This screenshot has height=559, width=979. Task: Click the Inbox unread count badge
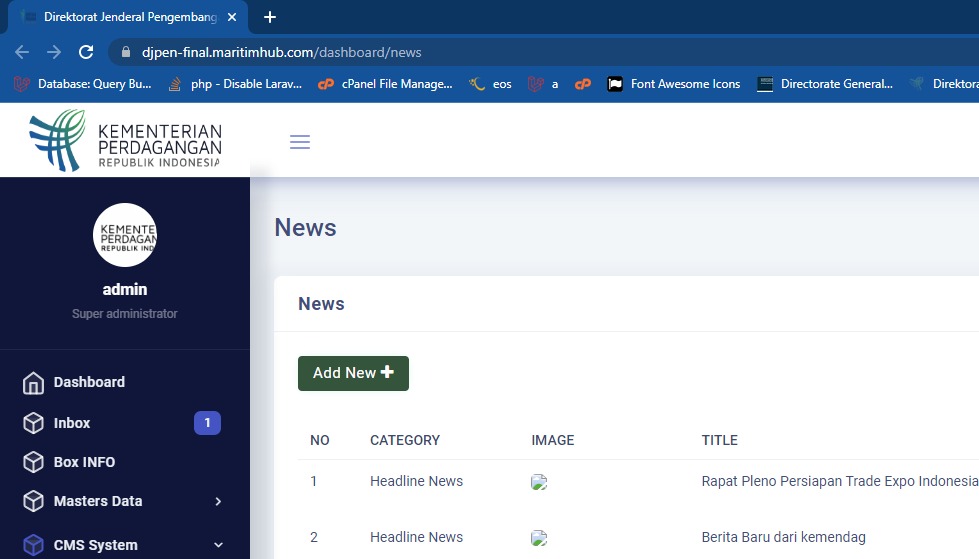click(x=207, y=423)
